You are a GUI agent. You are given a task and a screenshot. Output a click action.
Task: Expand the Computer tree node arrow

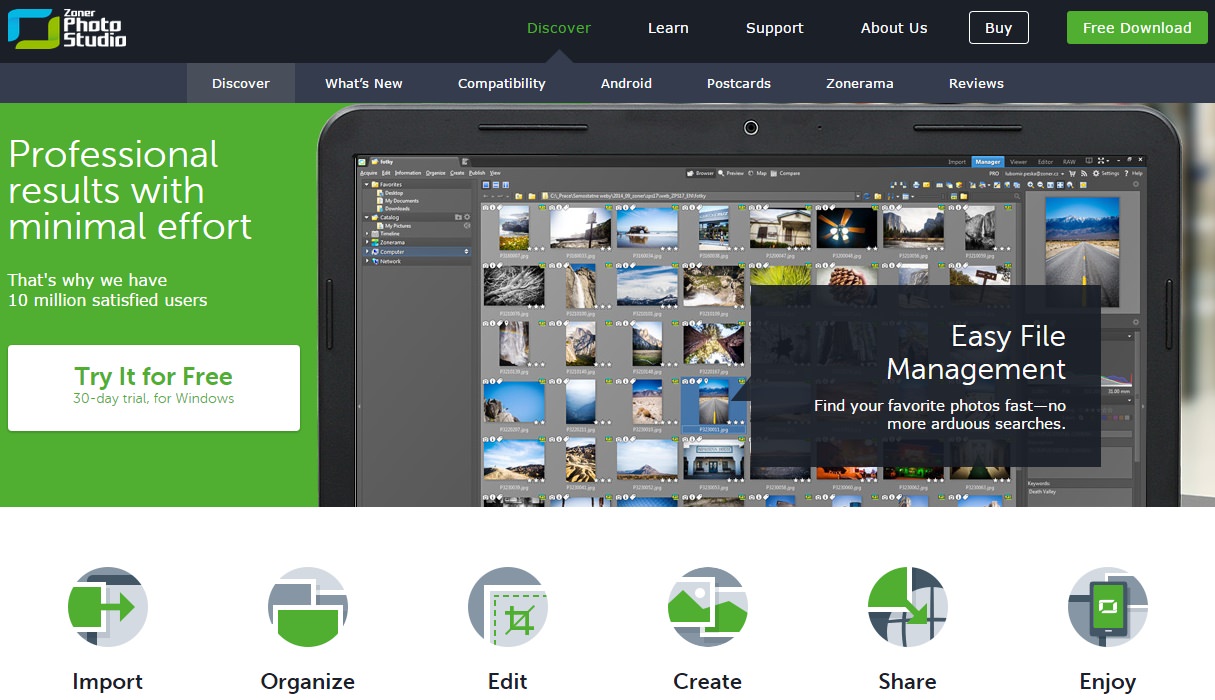367,252
